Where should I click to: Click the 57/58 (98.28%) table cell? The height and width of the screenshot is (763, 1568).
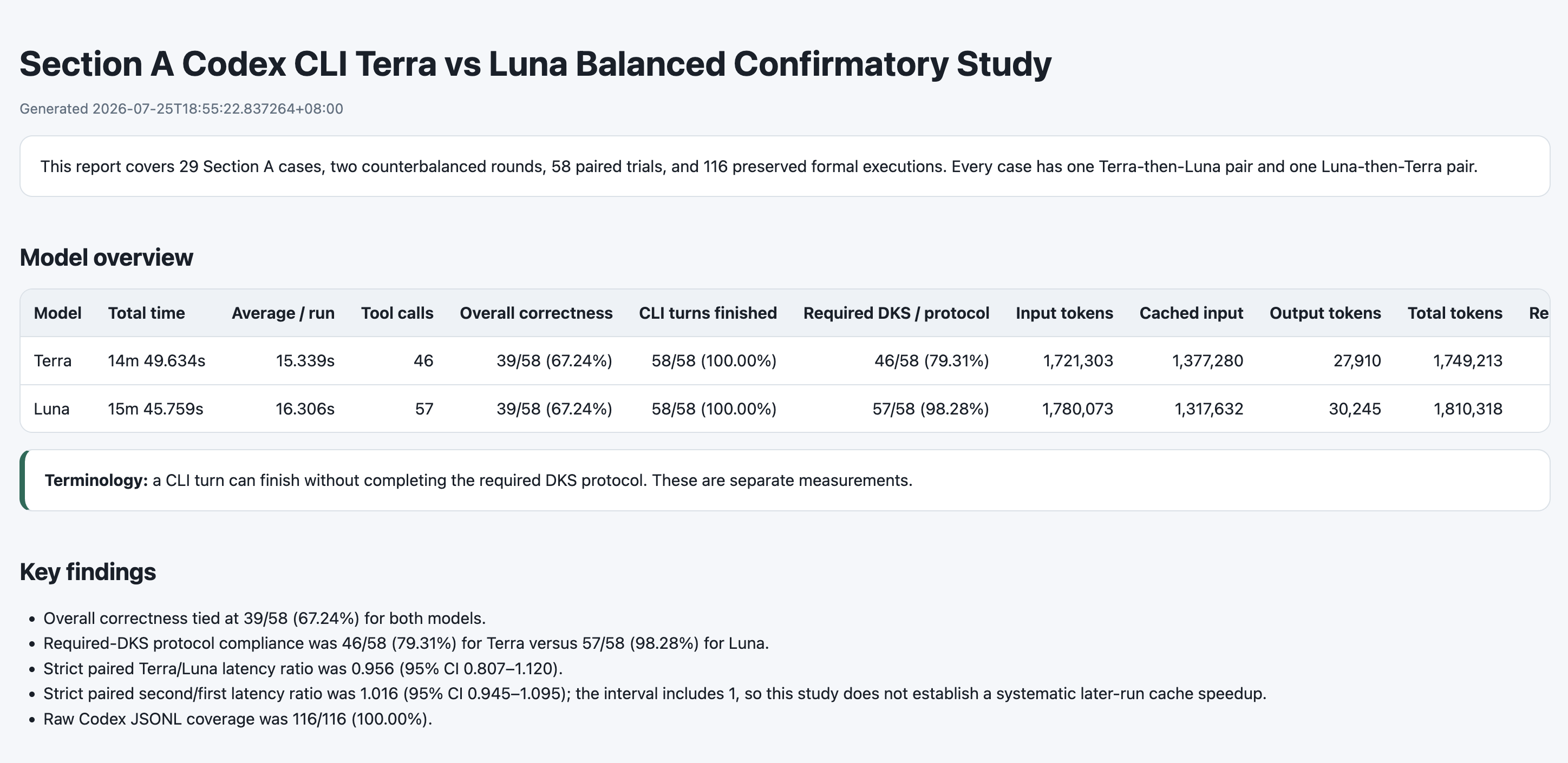tap(930, 409)
